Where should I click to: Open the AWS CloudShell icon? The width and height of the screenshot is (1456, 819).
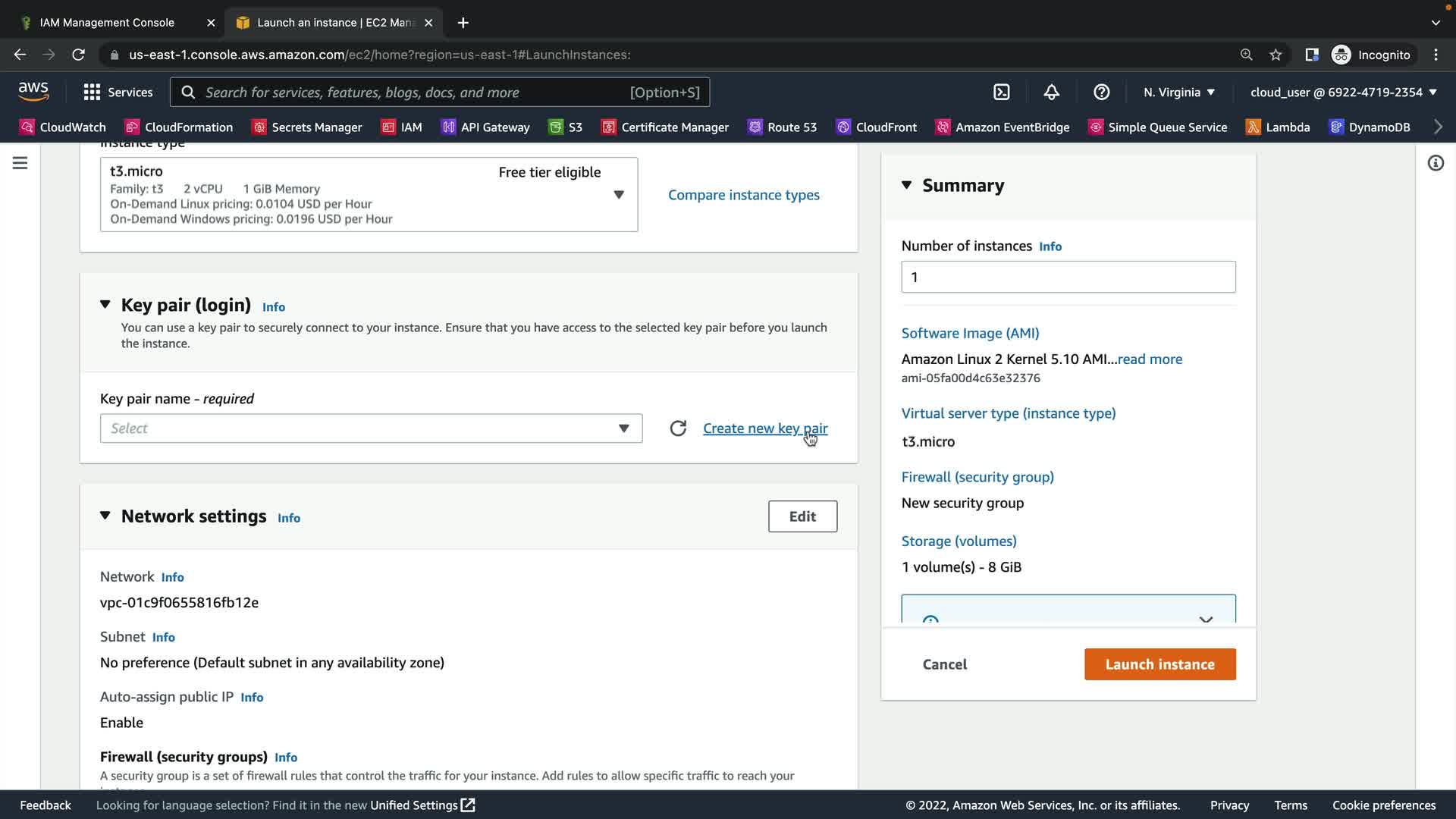(x=1001, y=92)
